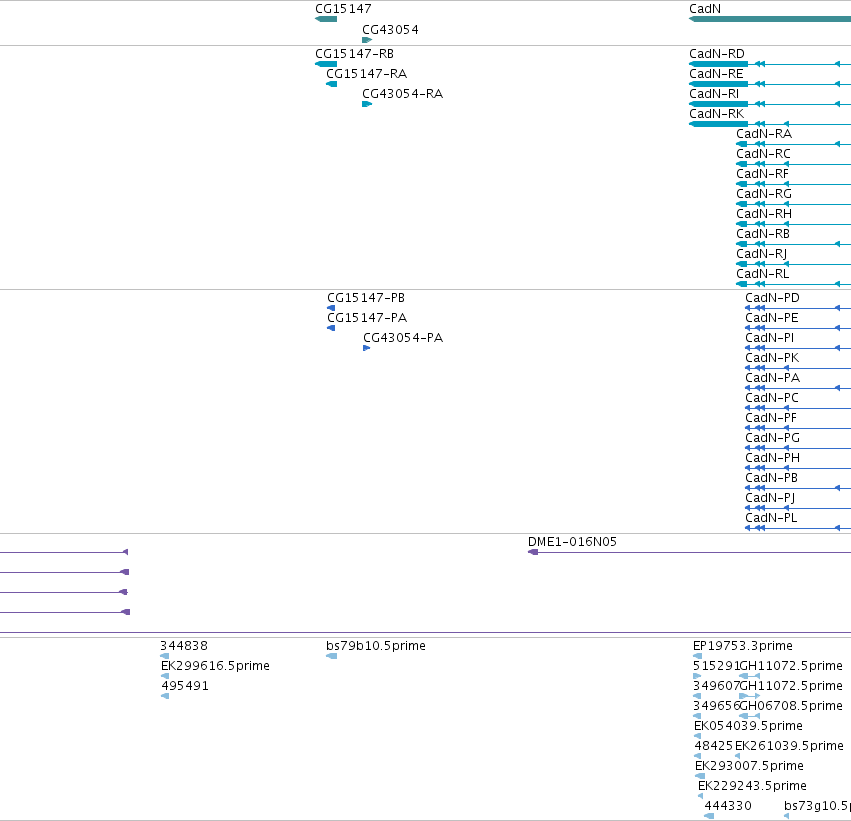The width and height of the screenshot is (851, 821).
Task: Select protein CadN-PK
Action: click(772, 358)
